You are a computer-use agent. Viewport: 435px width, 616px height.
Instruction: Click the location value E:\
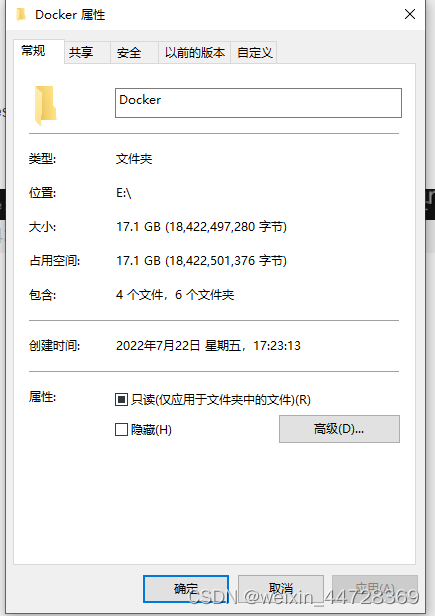pos(123,193)
